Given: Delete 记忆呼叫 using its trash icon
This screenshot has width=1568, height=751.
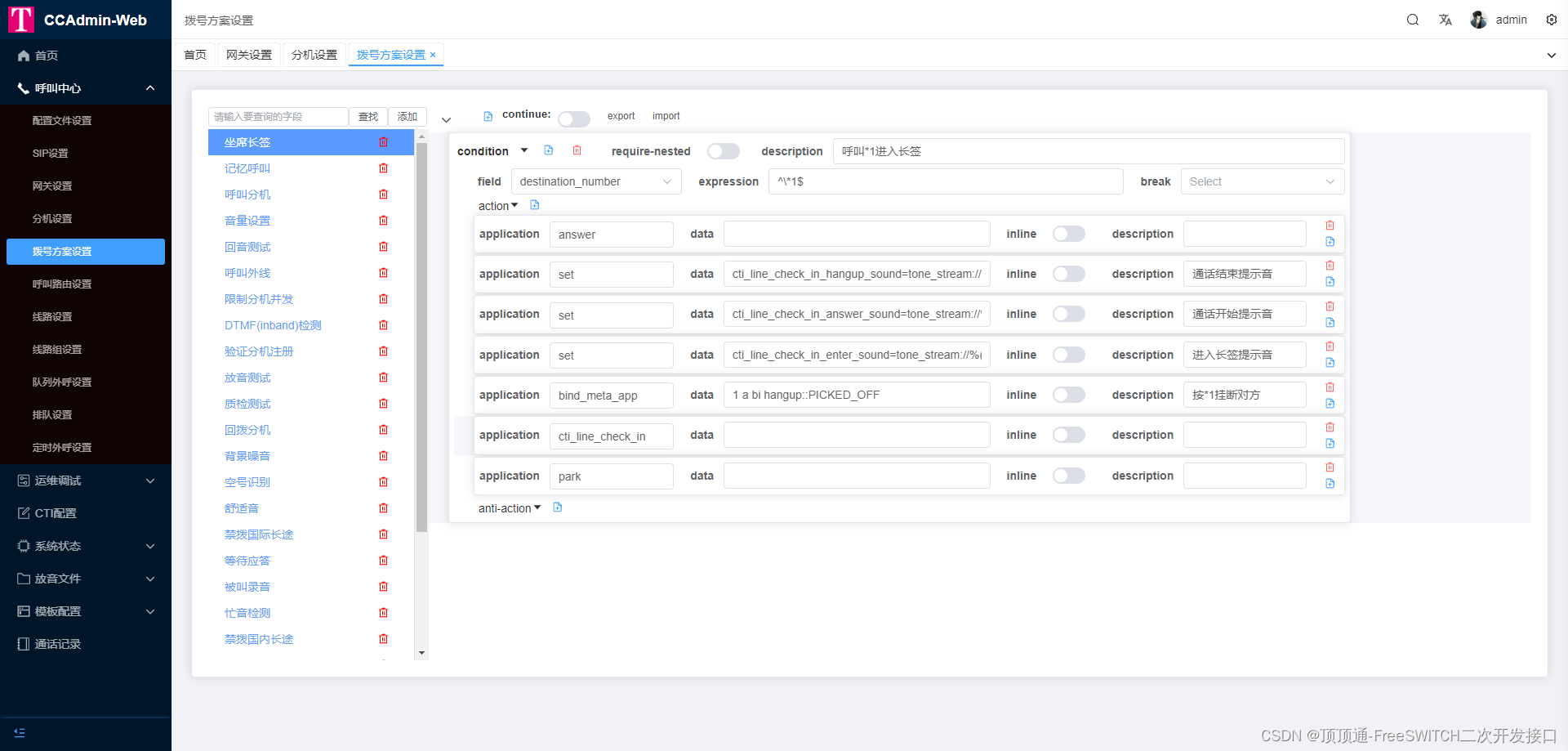Looking at the screenshot, I should [x=383, y=168].
